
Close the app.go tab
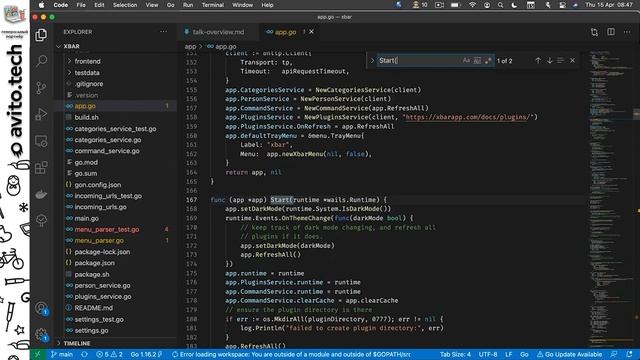tap(311, 31)
